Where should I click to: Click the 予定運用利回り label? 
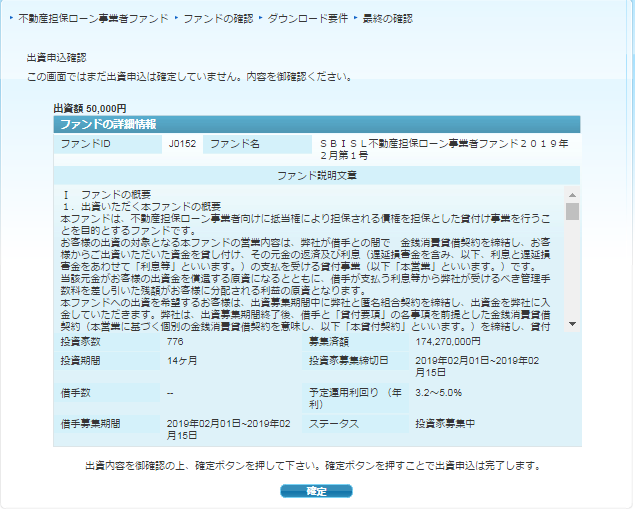coord(355,398)
